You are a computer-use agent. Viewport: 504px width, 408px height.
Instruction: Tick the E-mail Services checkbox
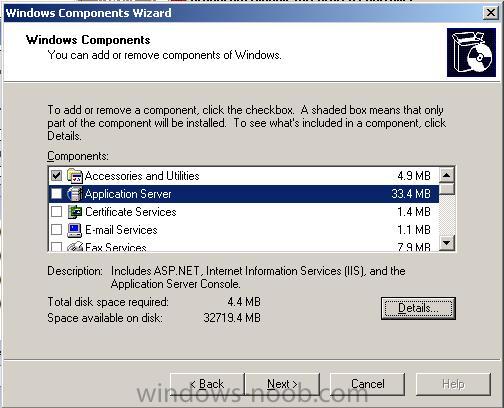(56, 229)
